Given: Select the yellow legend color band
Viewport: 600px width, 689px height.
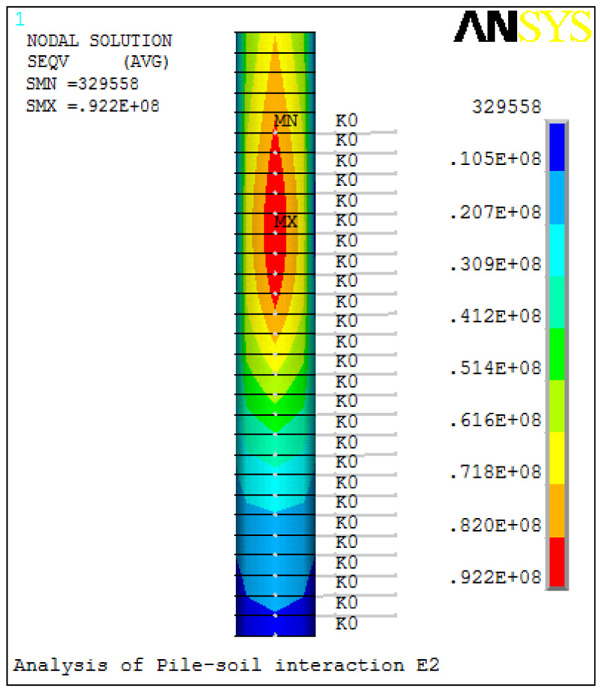Looking at the screenshot, I should click(557, 458).
